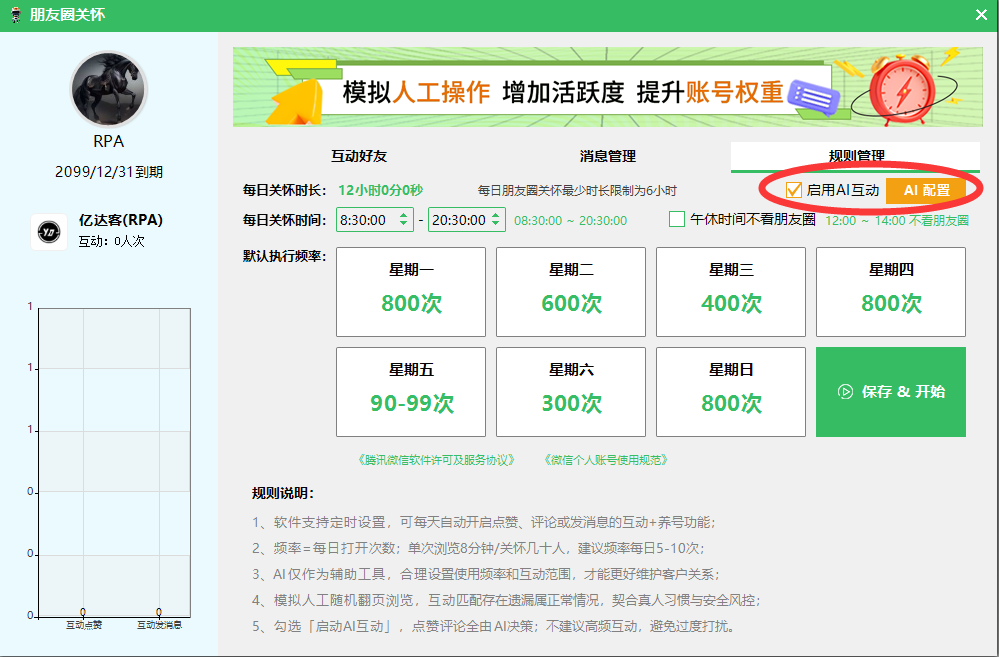Click the 保存 & 开始 button
The height and width of the screenshot is (657, 999).
pyautogui.click(x=890, y=392)
